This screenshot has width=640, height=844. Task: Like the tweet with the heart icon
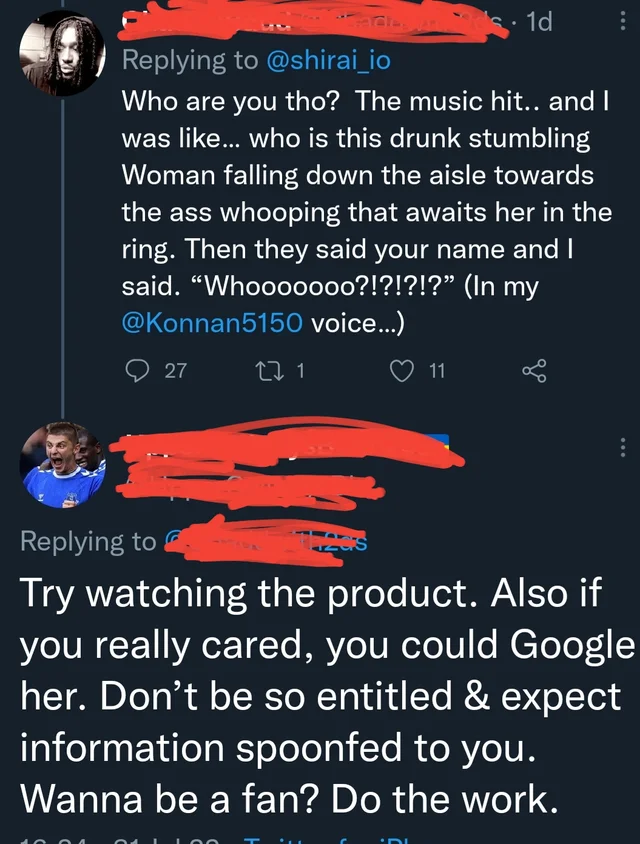click(402, 372)
